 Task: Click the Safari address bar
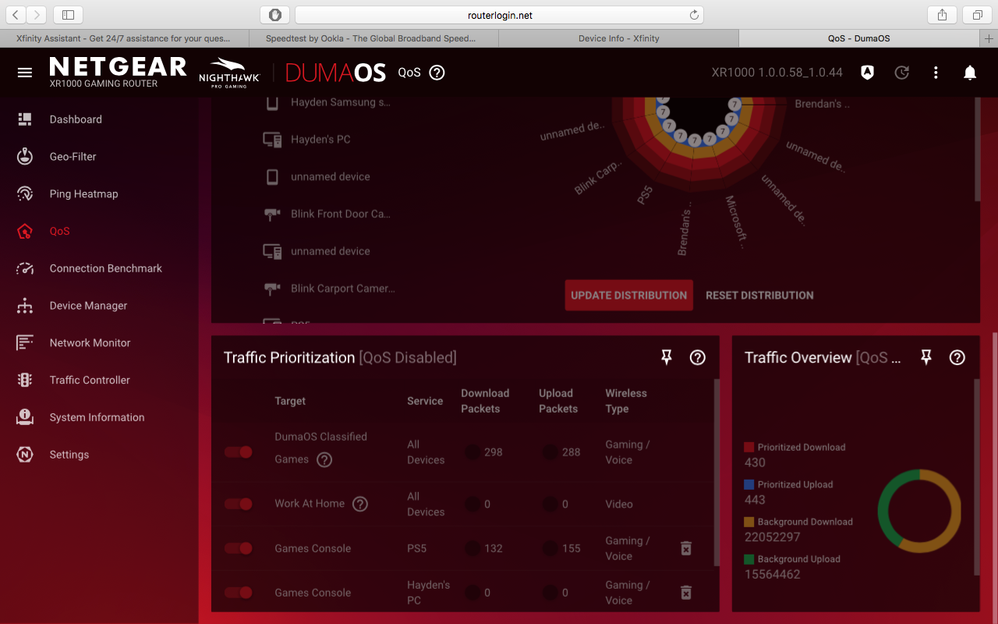pos(500,15)
